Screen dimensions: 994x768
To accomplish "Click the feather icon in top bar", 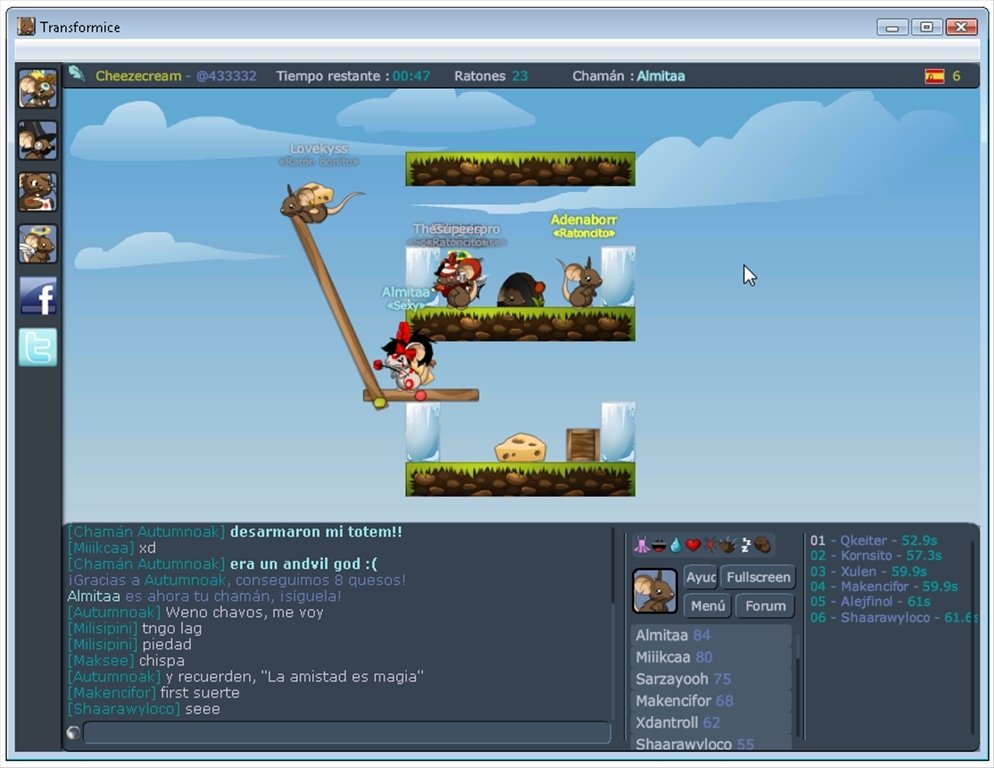I will pyautogui.click(x=77, y=74).
